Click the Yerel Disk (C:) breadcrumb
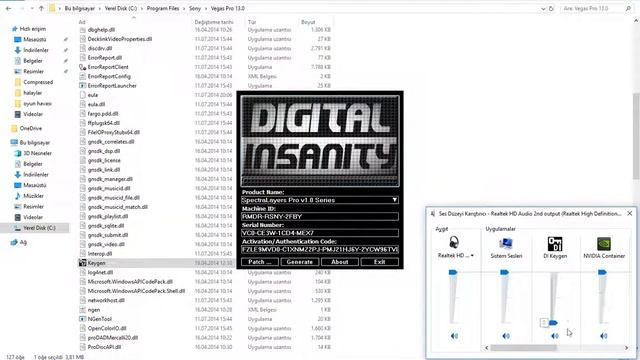The width and height of the screenshot is (640, 360). (121, 8)
